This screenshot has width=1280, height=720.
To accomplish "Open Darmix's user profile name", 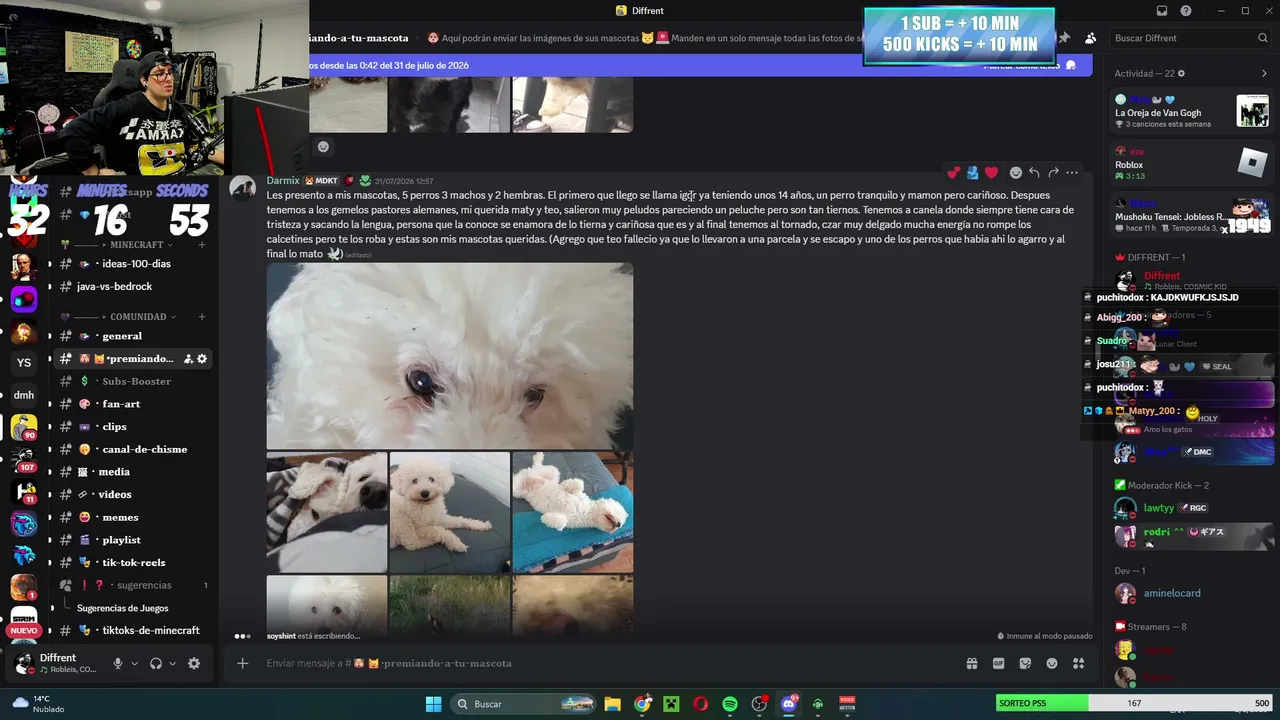I will [x=283, y=181].
